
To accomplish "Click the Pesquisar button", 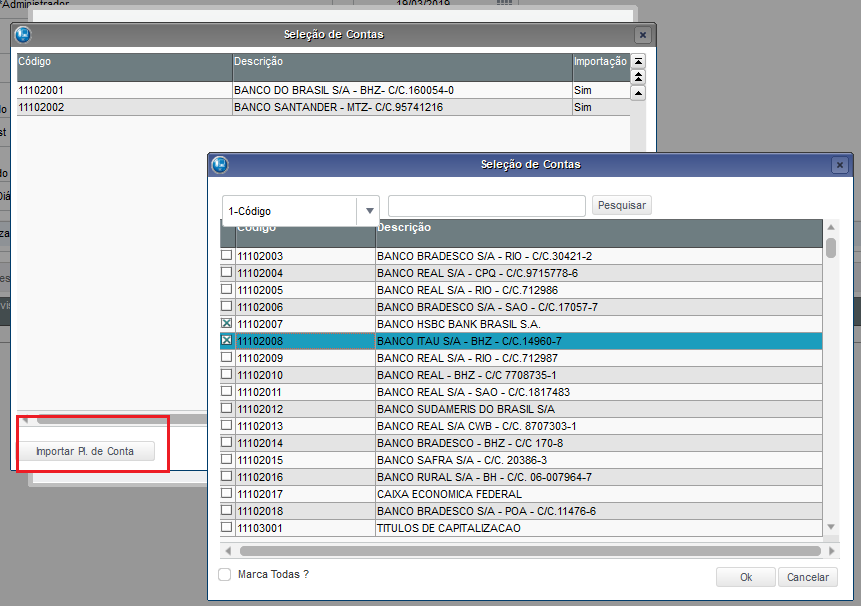I will [x=622, y=205].
